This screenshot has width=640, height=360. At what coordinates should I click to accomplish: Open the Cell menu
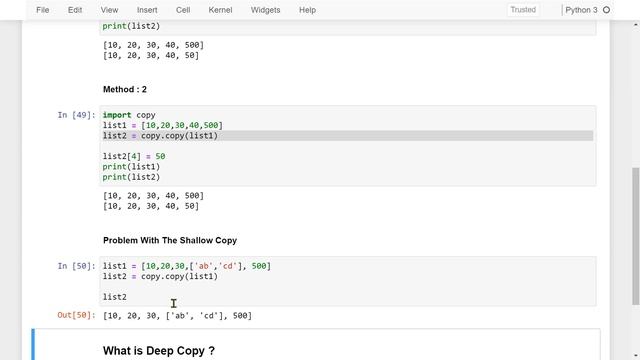(183, 10)
